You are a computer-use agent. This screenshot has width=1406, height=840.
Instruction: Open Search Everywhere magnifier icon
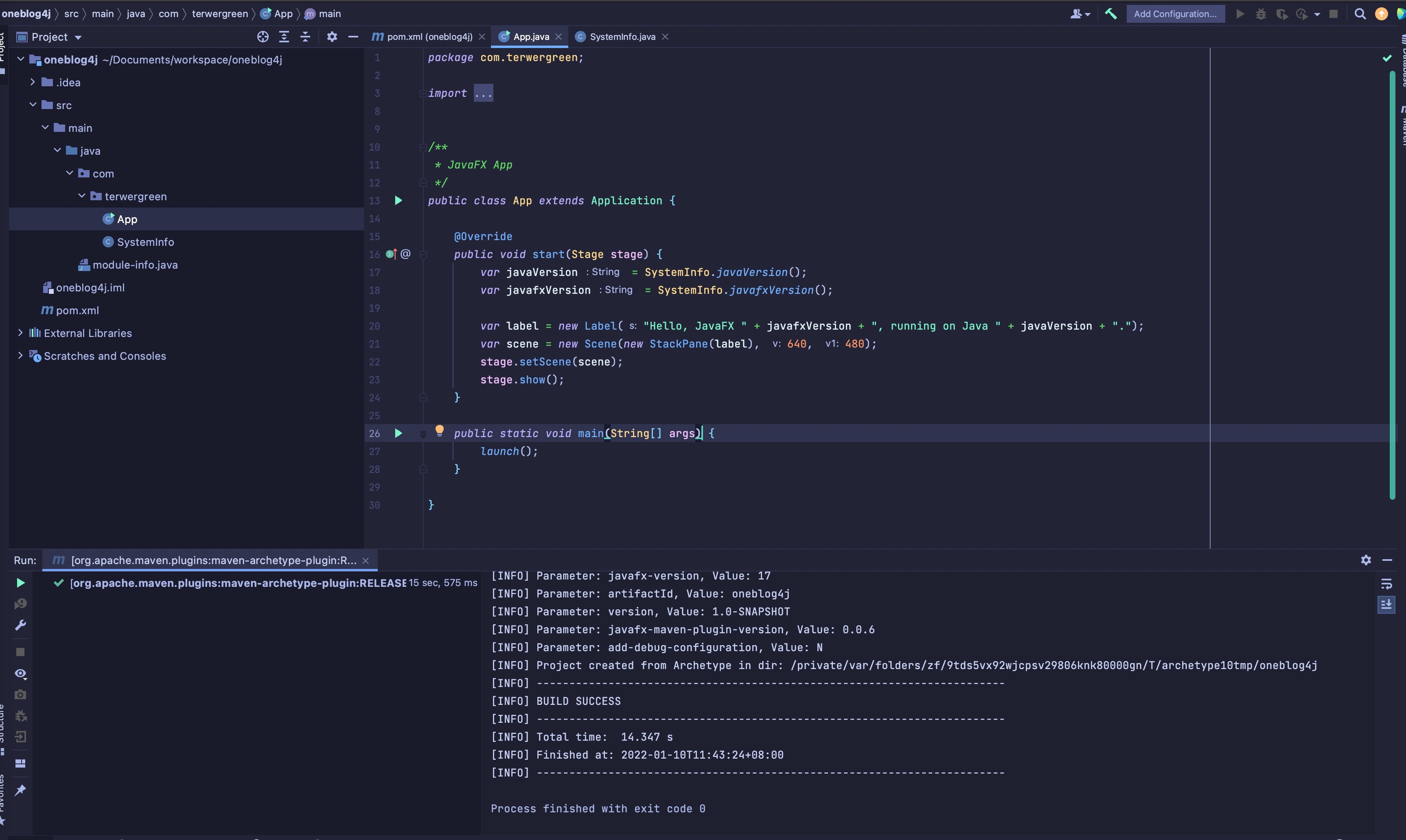point(1360,13)
